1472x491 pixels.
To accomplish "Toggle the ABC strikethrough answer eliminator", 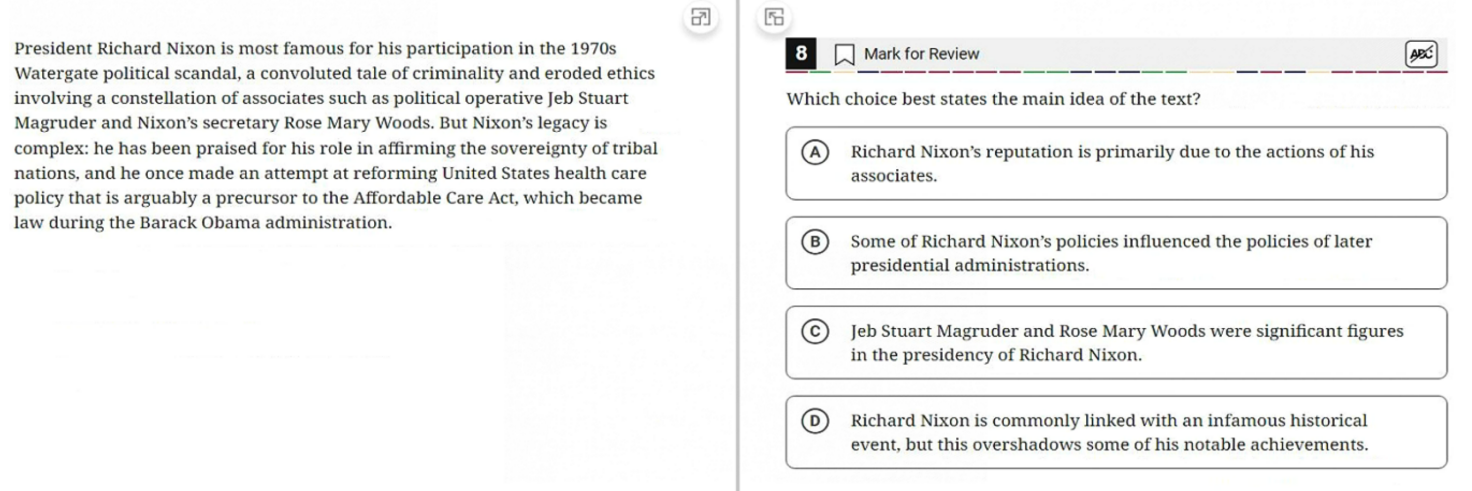I will click(x=1421, y=55).
